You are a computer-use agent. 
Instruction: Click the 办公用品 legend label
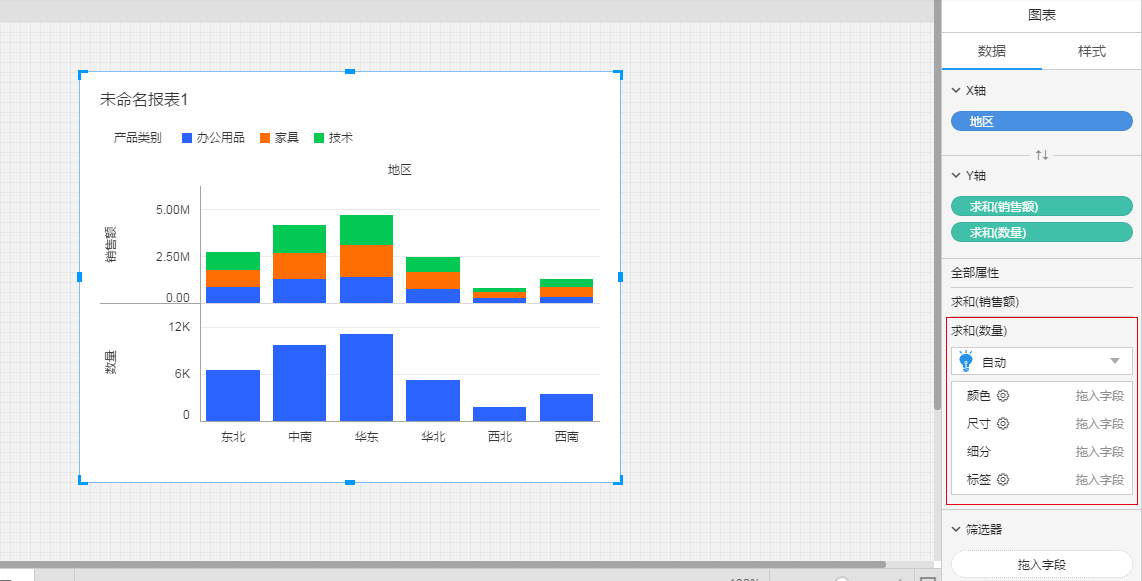click(x=221, y=138)
